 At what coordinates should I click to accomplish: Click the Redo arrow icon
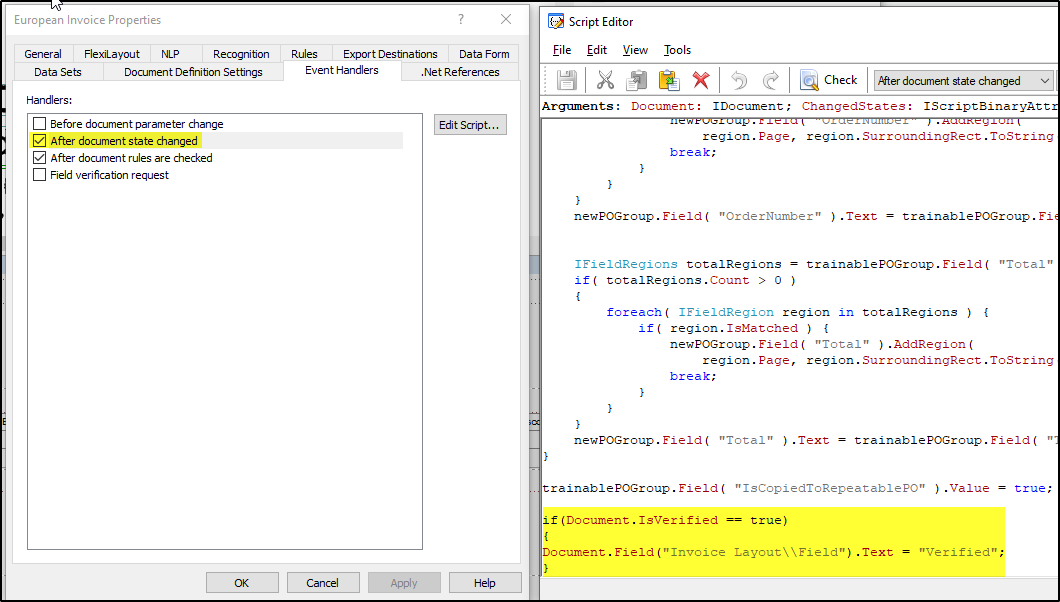point(771,80)
